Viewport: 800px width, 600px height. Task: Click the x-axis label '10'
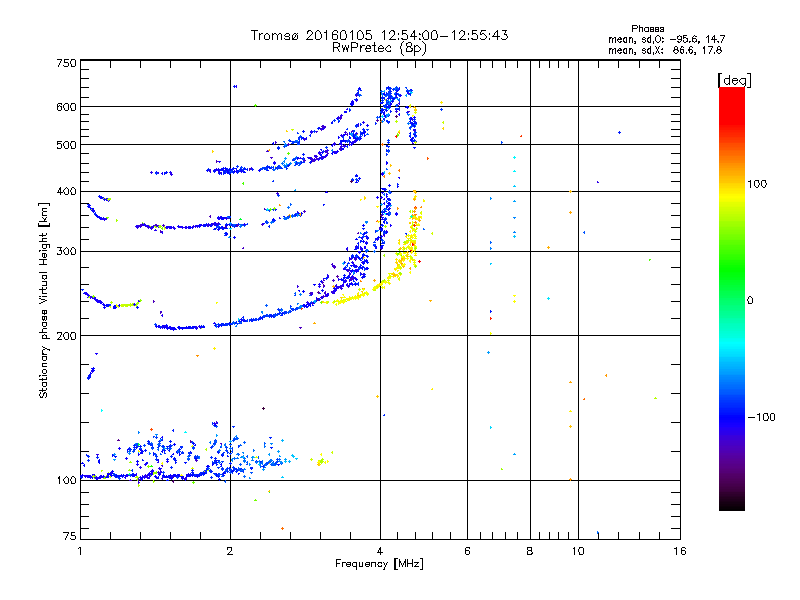(578, 551)
